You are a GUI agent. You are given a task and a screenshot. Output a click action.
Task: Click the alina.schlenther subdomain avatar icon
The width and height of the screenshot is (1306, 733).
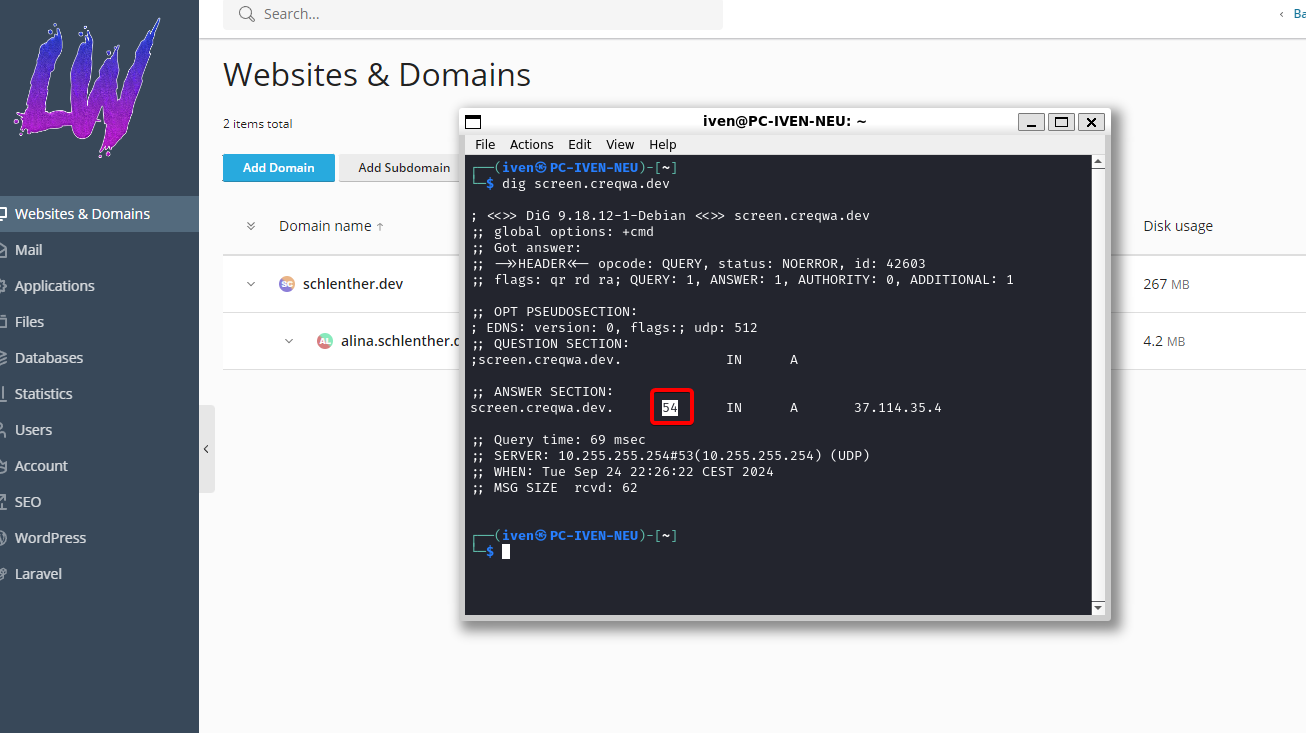[324, 341]
